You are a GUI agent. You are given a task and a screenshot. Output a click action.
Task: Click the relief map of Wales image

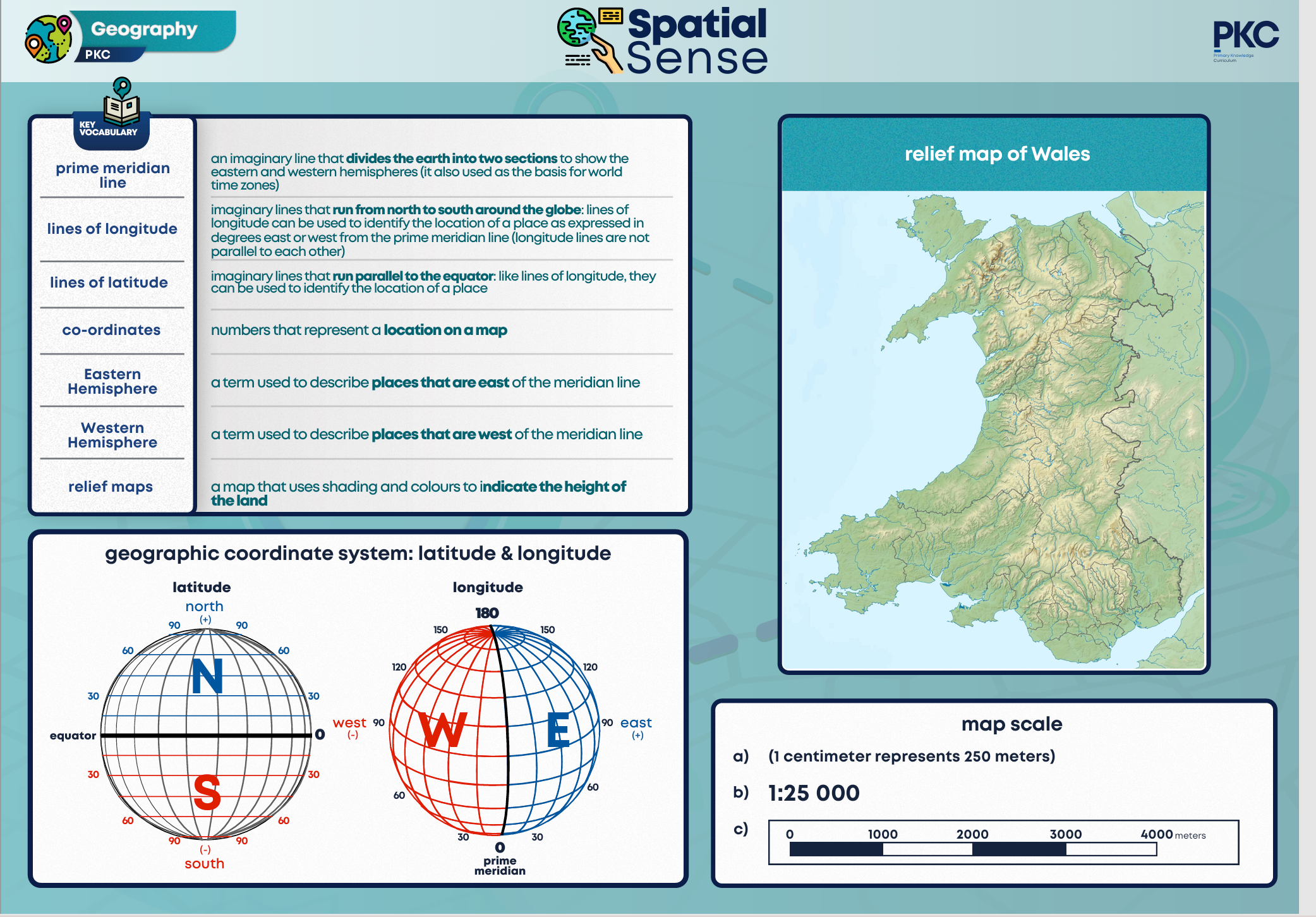click(993, 430)
